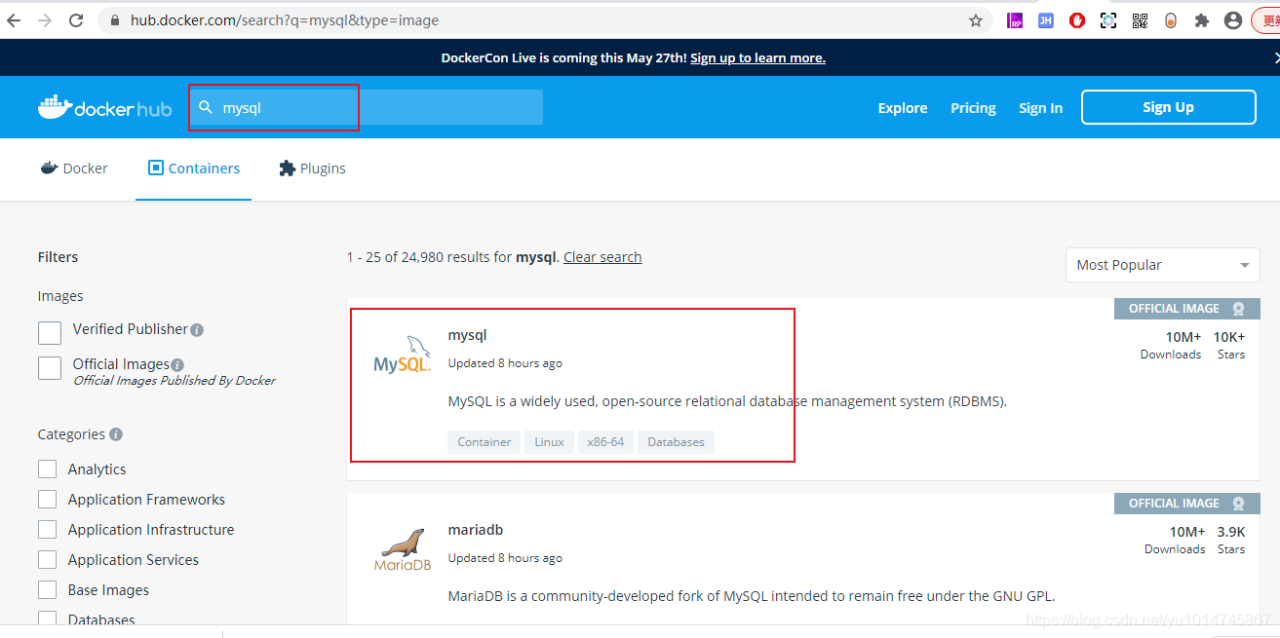Image resolution: width=1280 pixels, height=638 pixels.
Task: Bookmark this page with the star icon
Action: [976, 20]
